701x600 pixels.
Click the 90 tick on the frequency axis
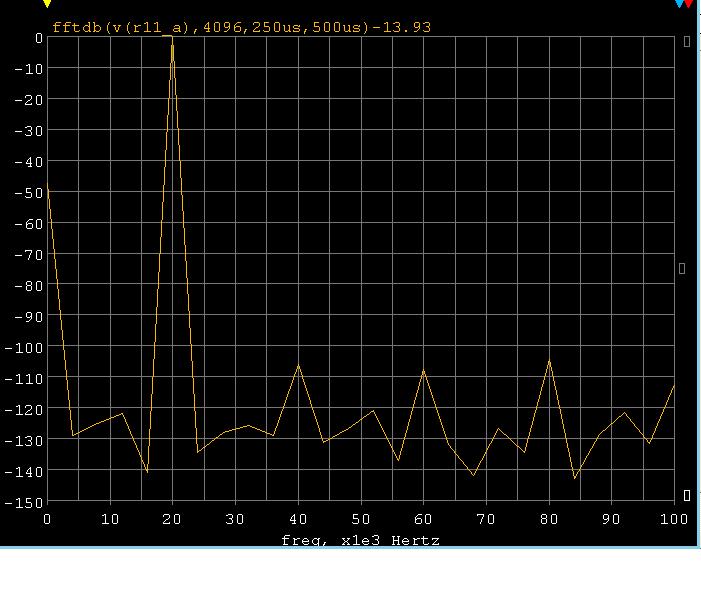click(x=611, y=519)
